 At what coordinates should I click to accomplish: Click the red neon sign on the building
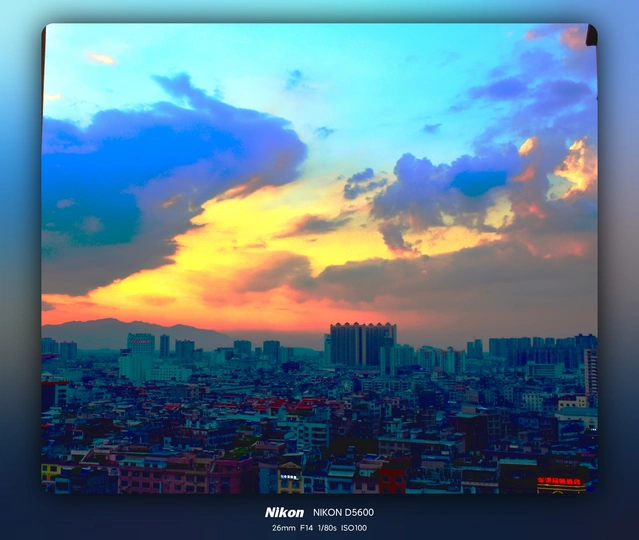click(559, 481)
